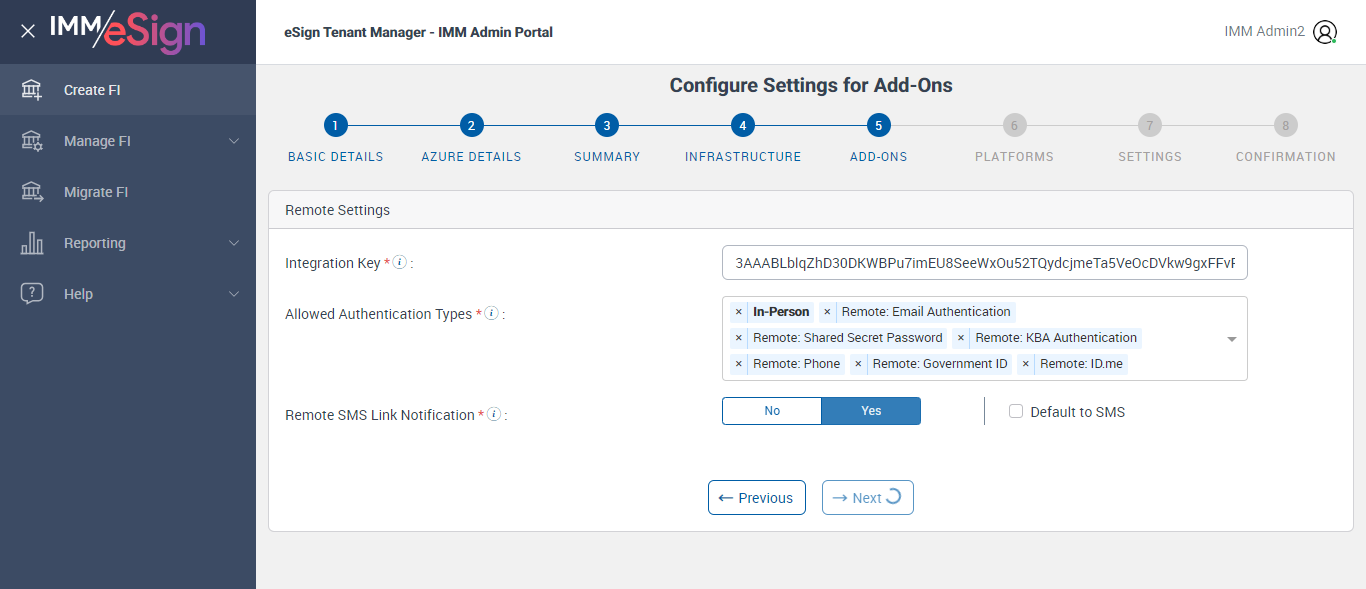Open the IMM Admin2 user profile icon
Screen dimensions: 1366x589
[1325, 32]
